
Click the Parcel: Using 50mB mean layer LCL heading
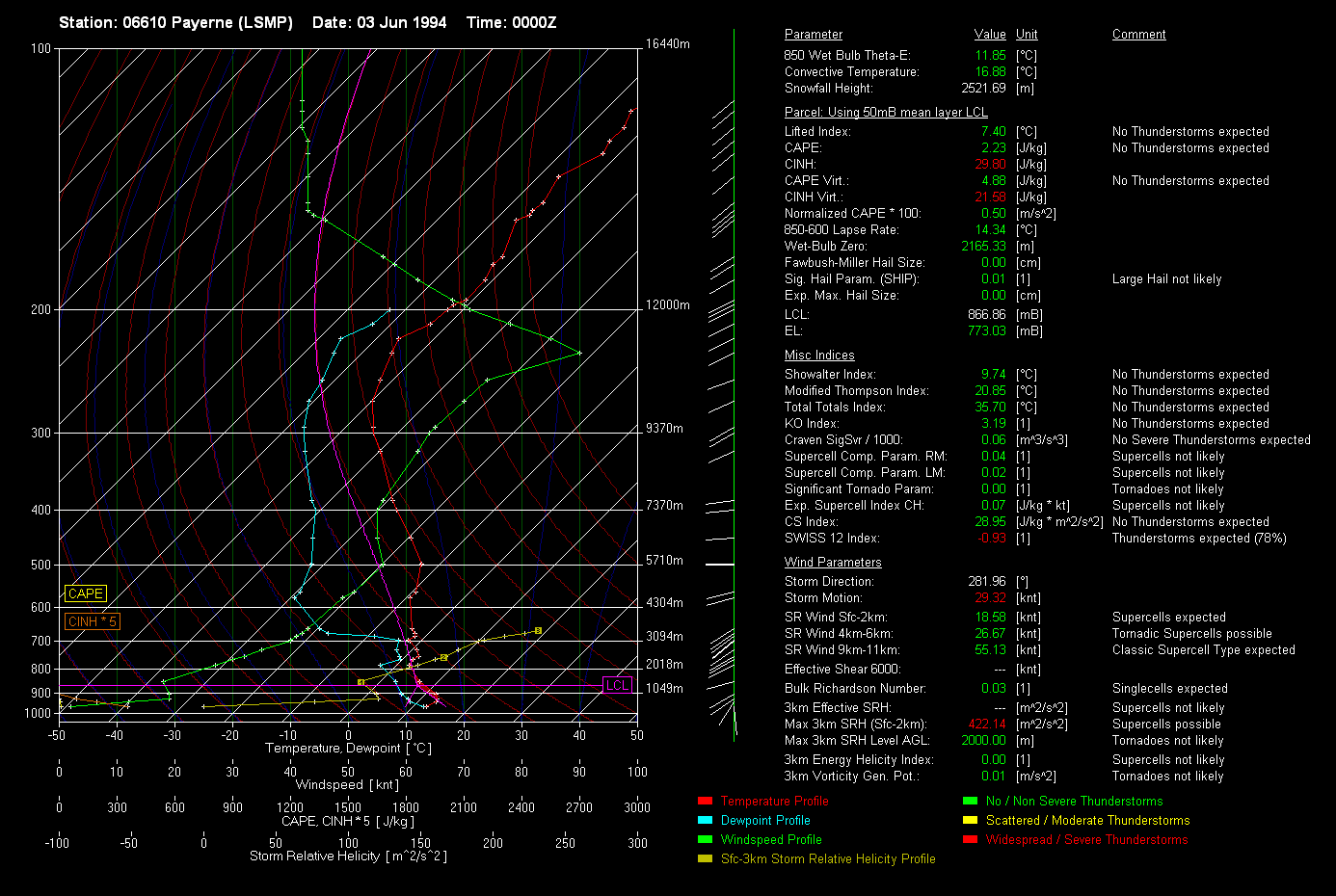[x=886, y=112]
